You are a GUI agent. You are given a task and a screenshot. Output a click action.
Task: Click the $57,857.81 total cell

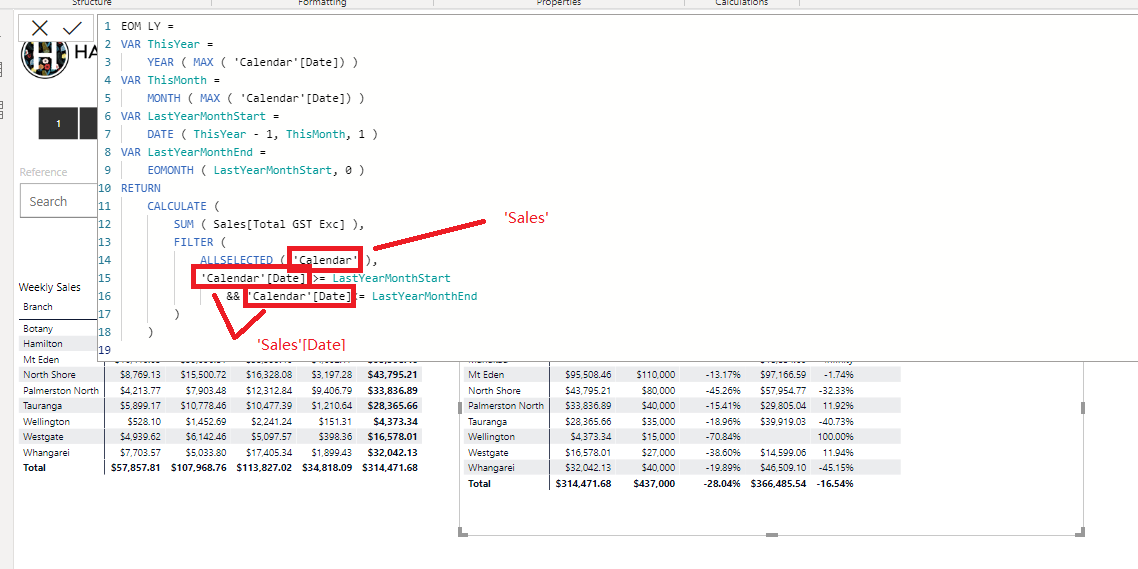[135, 467]
